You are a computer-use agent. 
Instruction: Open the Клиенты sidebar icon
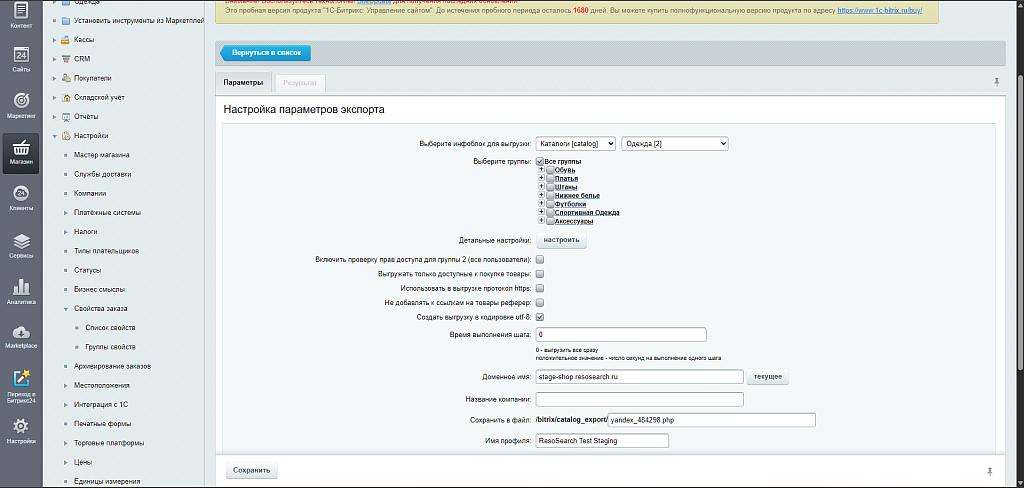click(21, 198)
